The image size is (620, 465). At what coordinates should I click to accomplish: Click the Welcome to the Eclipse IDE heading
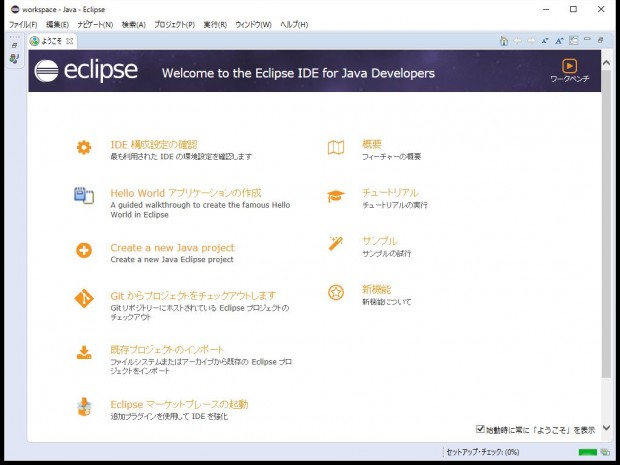298,73
